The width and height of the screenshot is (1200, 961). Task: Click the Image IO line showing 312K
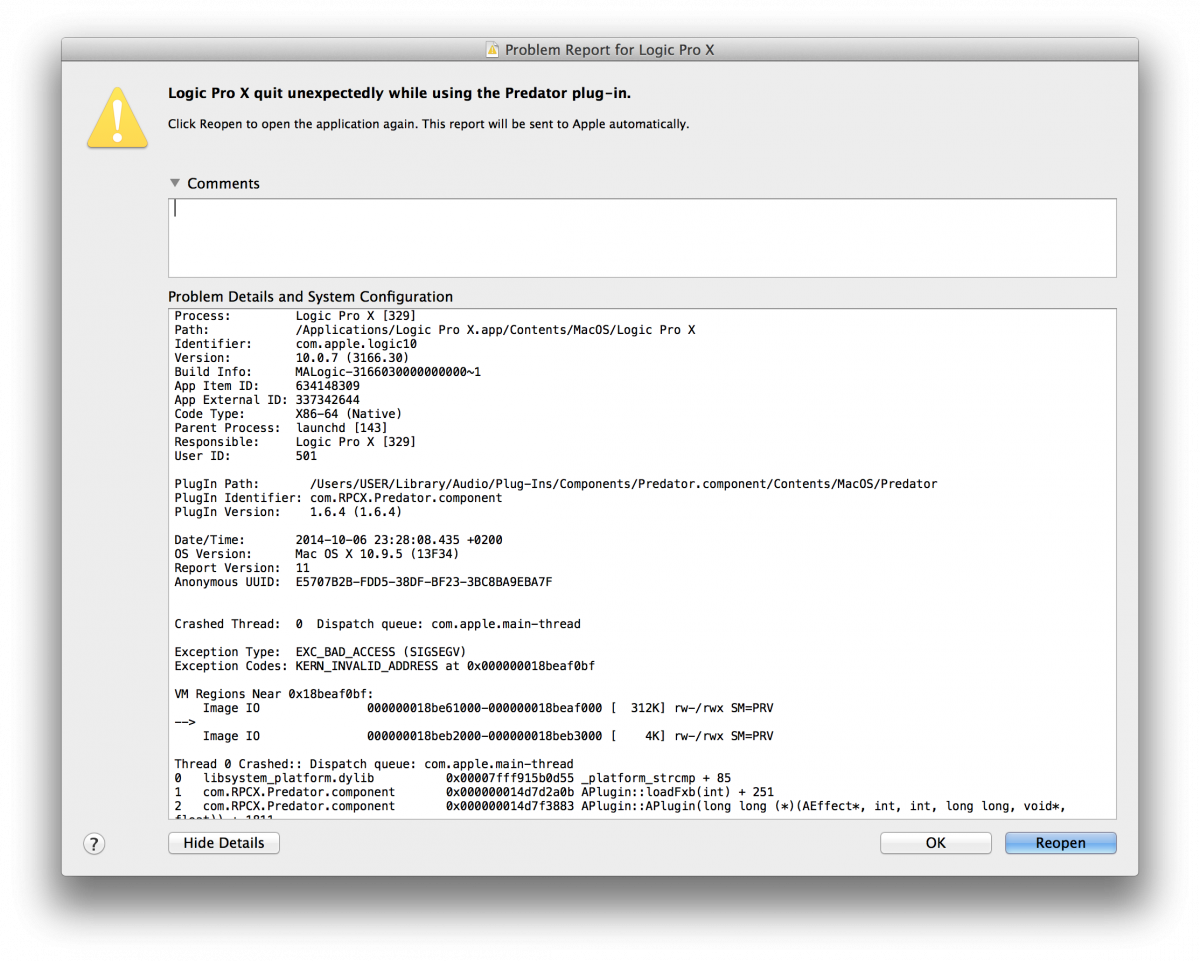(x=488, y=708)
